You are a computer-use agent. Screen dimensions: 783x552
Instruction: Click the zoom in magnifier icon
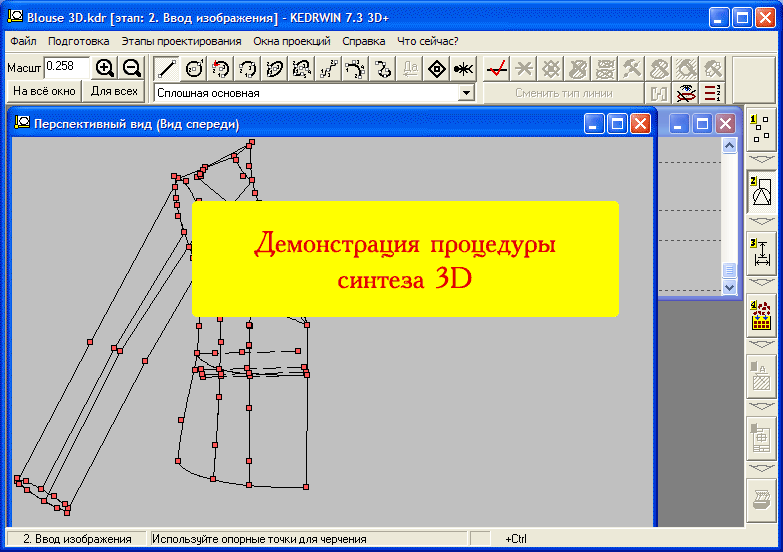(x=105, y=68)
